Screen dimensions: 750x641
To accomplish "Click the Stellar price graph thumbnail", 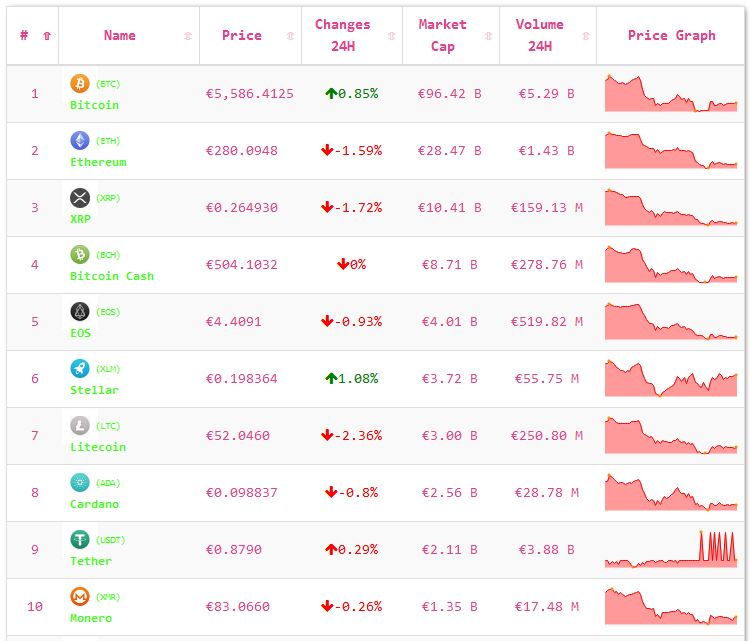I will [x=670, y=378].
